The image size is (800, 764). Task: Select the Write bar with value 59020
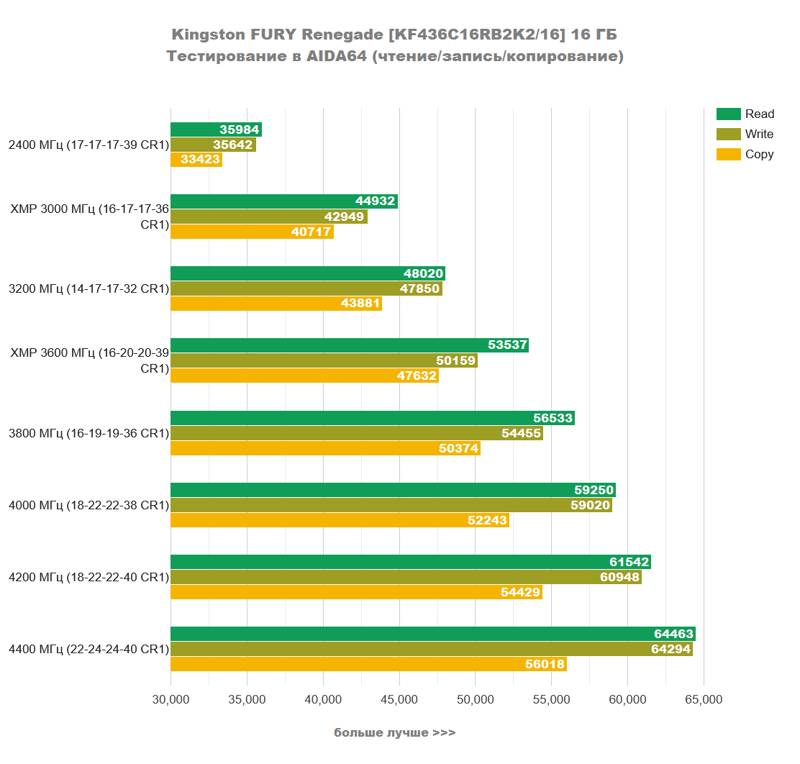coord(391,505)
